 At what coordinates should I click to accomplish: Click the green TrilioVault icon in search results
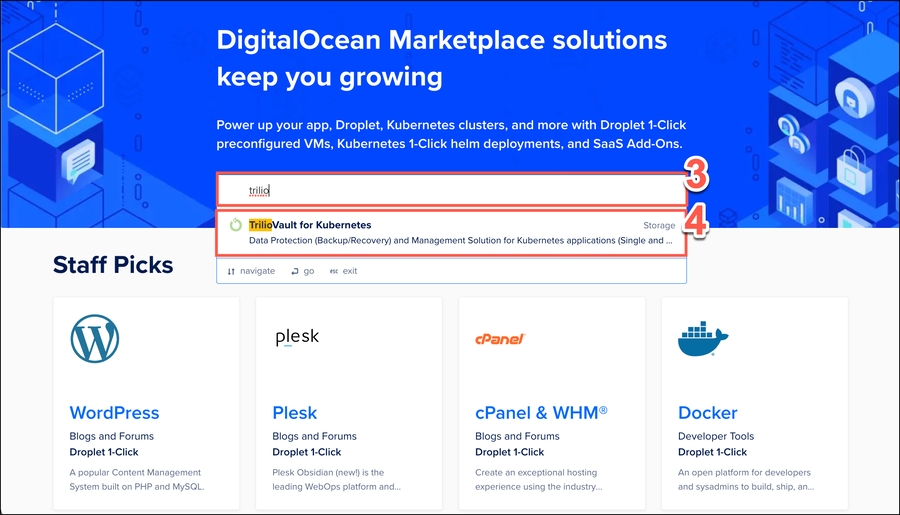click(236, 225)
